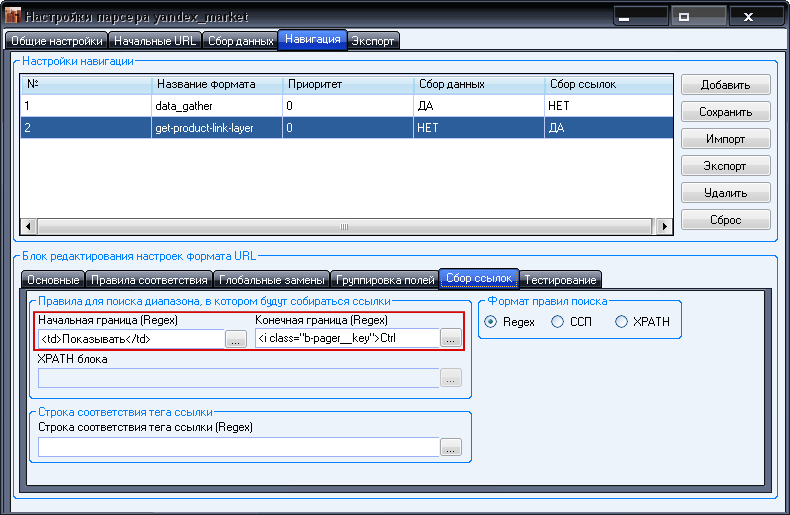Click browse button beside XPATH блока field
This screenshot has height=515, width=790.
point(451,378)
